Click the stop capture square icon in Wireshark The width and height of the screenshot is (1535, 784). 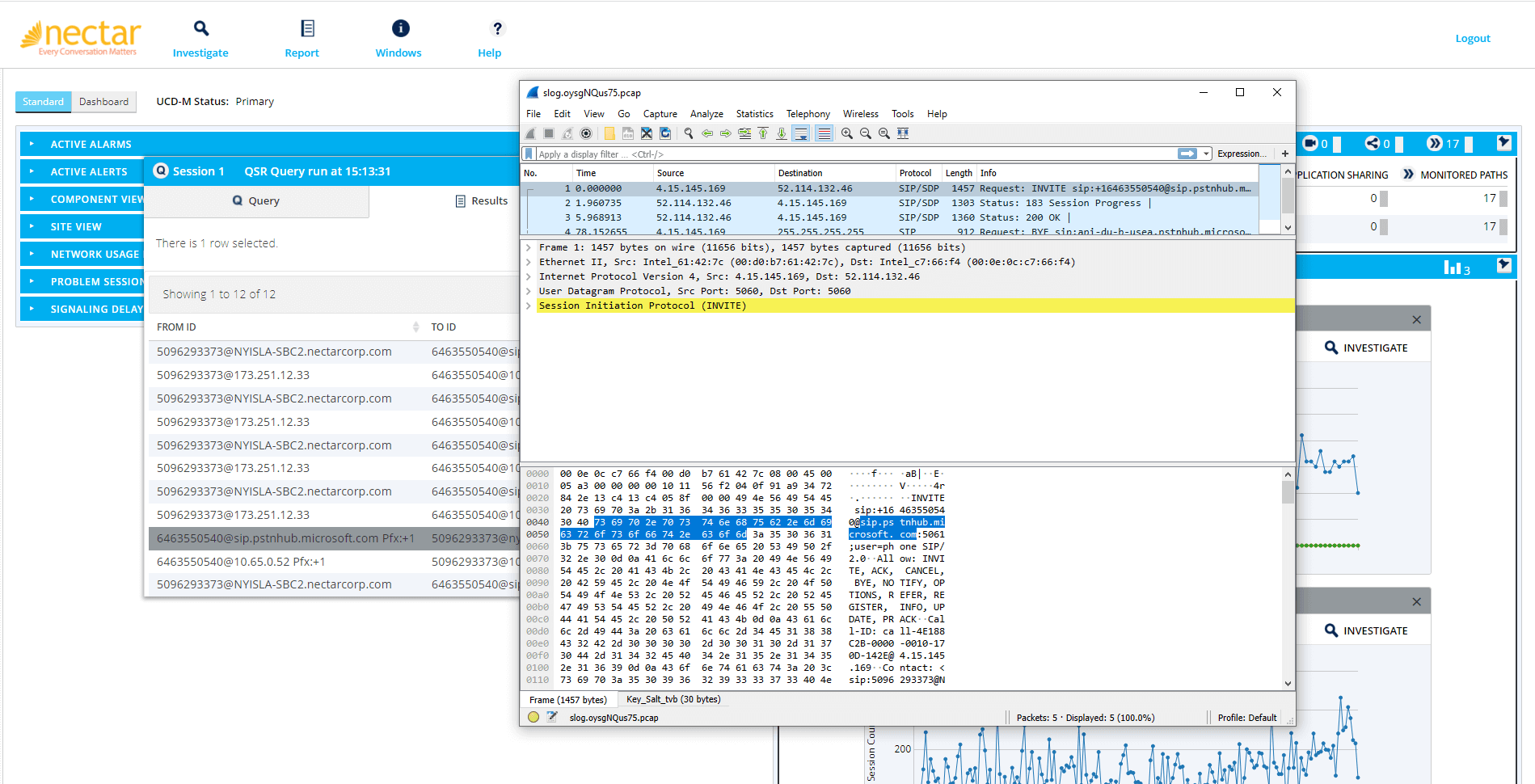pos(549,133)
